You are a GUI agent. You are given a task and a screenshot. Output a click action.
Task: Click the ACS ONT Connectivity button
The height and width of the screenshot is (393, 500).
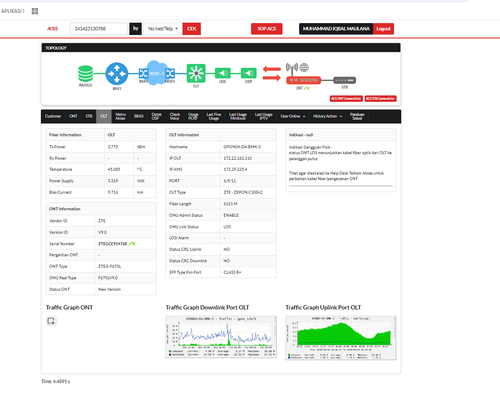[346, 98]
